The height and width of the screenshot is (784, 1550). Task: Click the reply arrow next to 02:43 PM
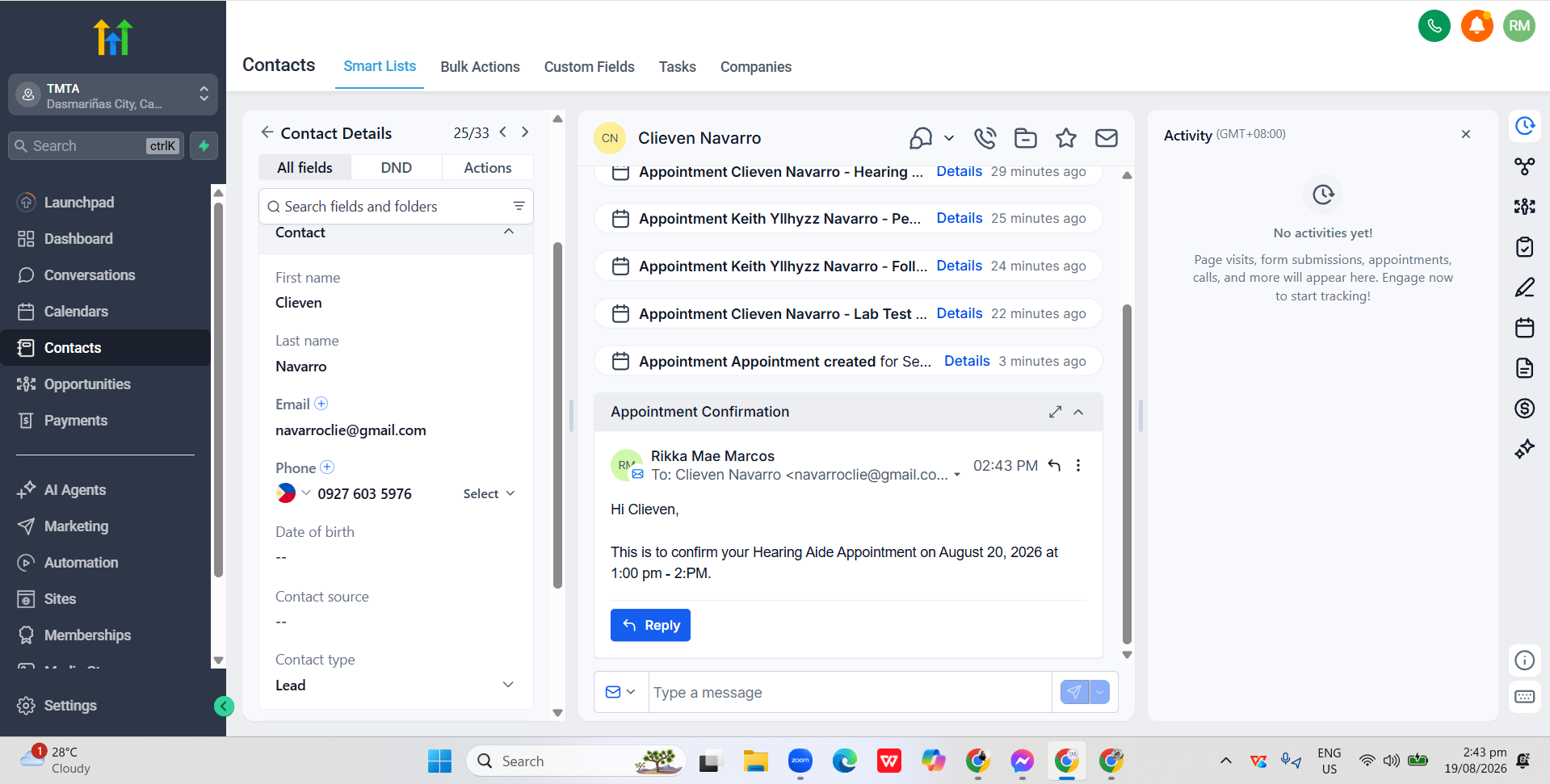1054,465
